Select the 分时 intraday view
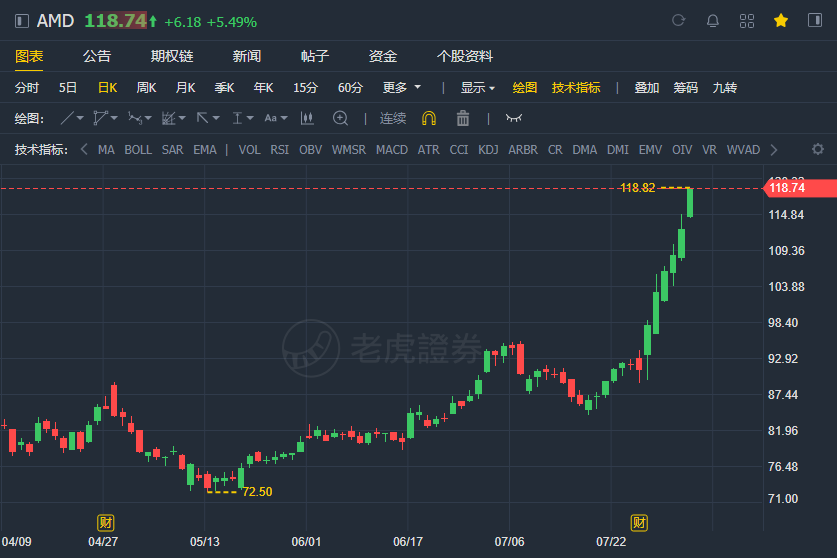Viewport: 837px width, 558px height. point(27,88)
